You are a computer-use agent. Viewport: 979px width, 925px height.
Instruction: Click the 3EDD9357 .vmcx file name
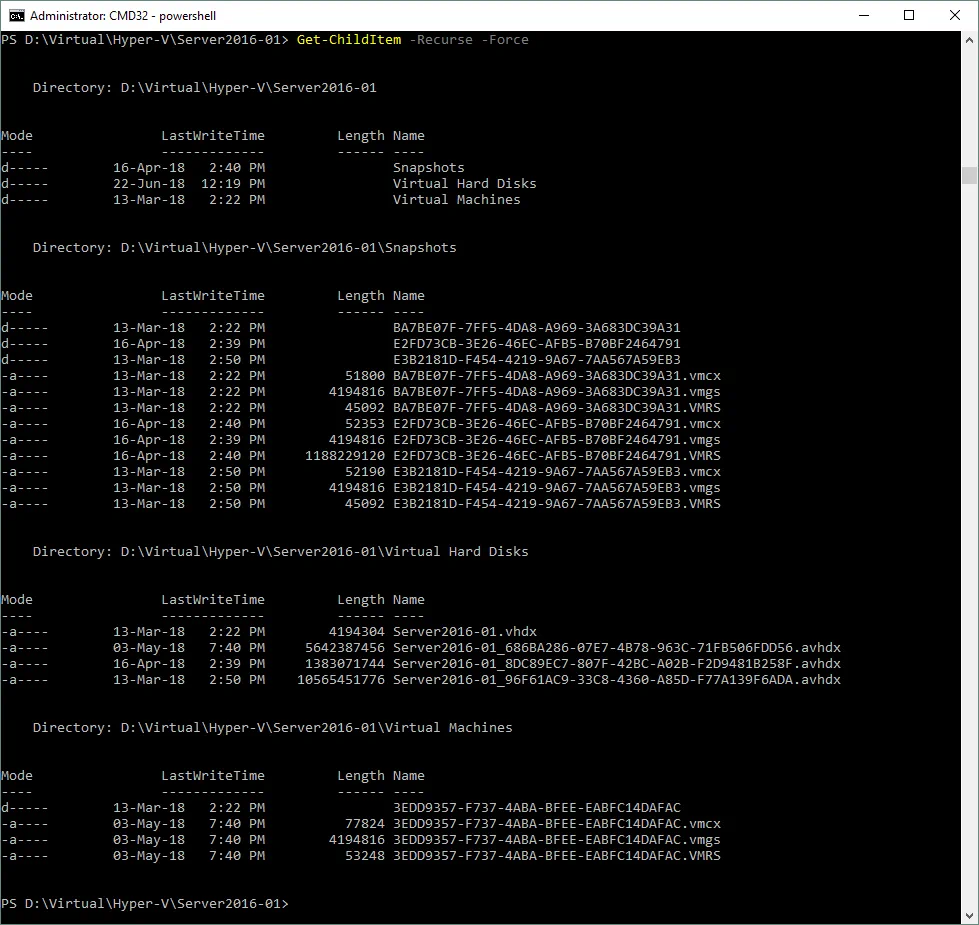point(556,824)
